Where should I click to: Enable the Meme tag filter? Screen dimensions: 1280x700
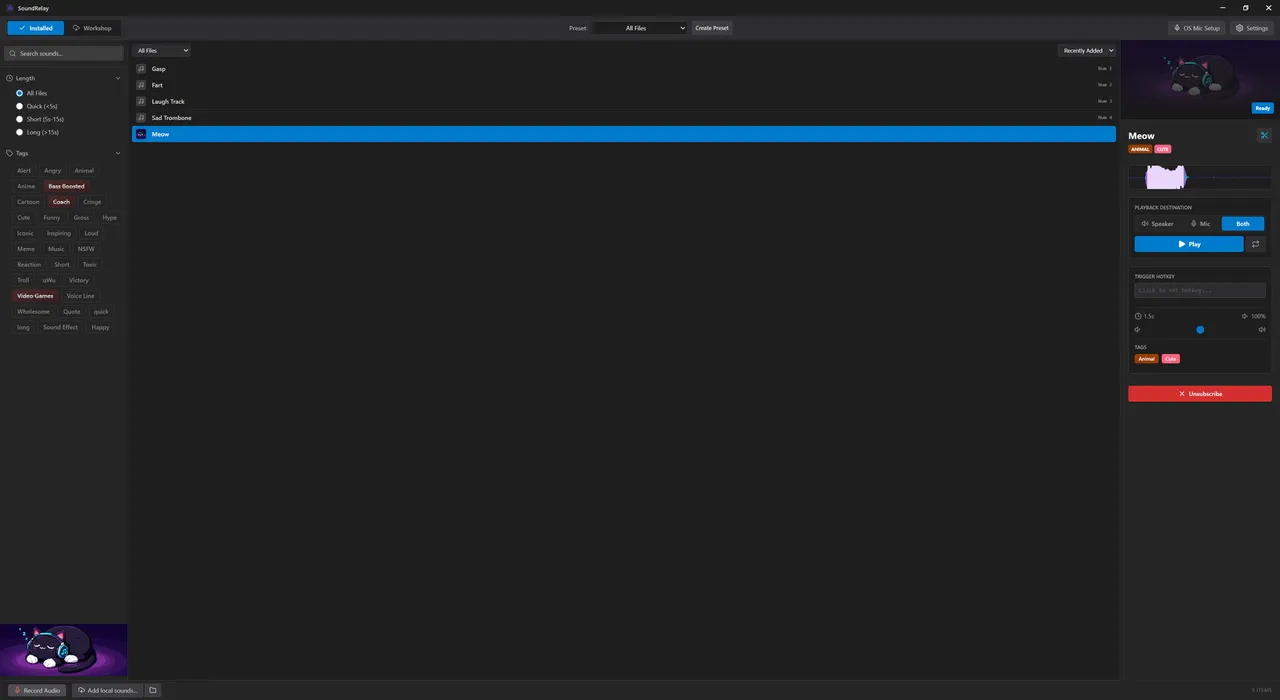(26, 249)
